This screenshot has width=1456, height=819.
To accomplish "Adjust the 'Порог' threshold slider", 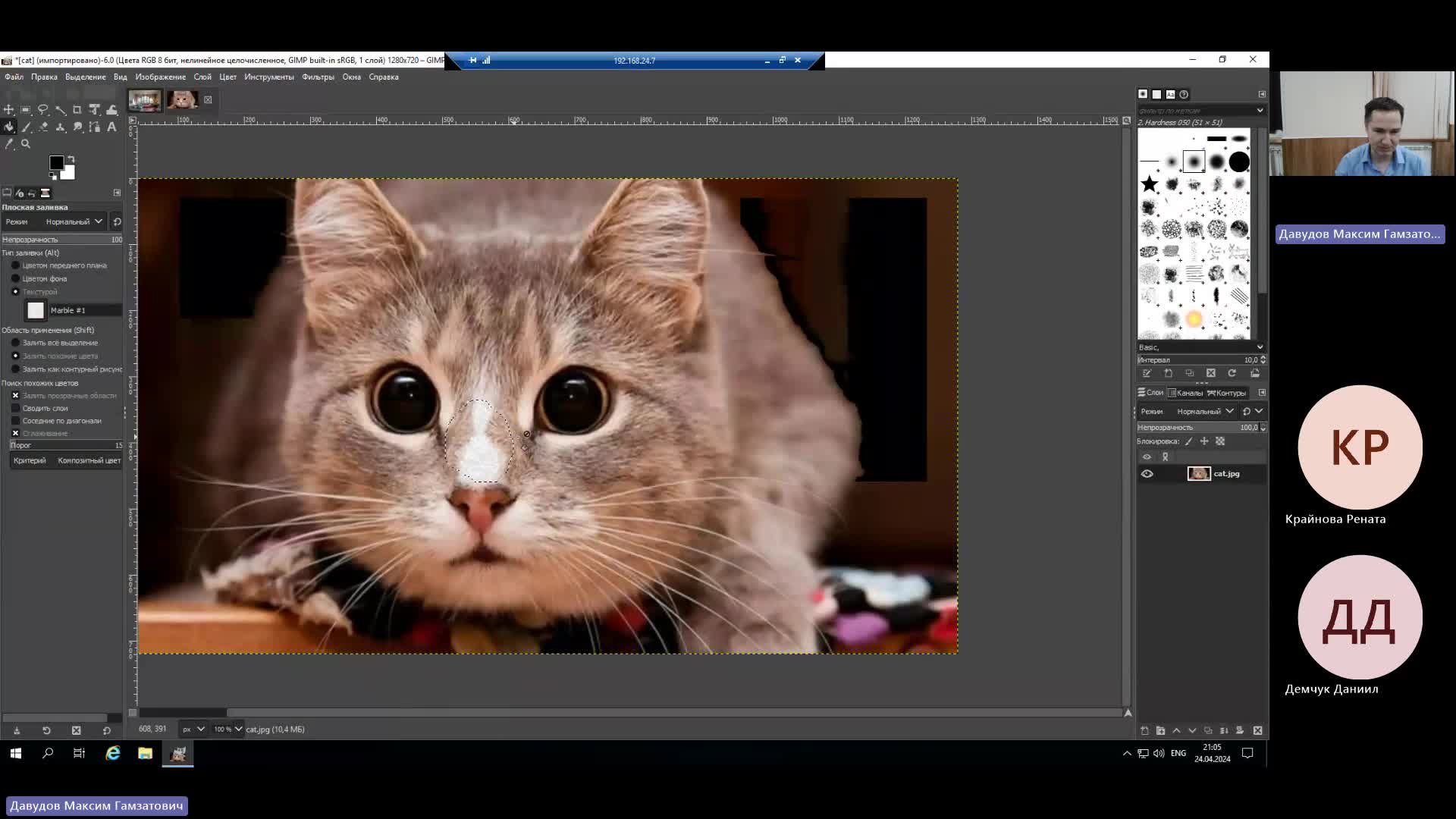I will (x=67, y=445).
